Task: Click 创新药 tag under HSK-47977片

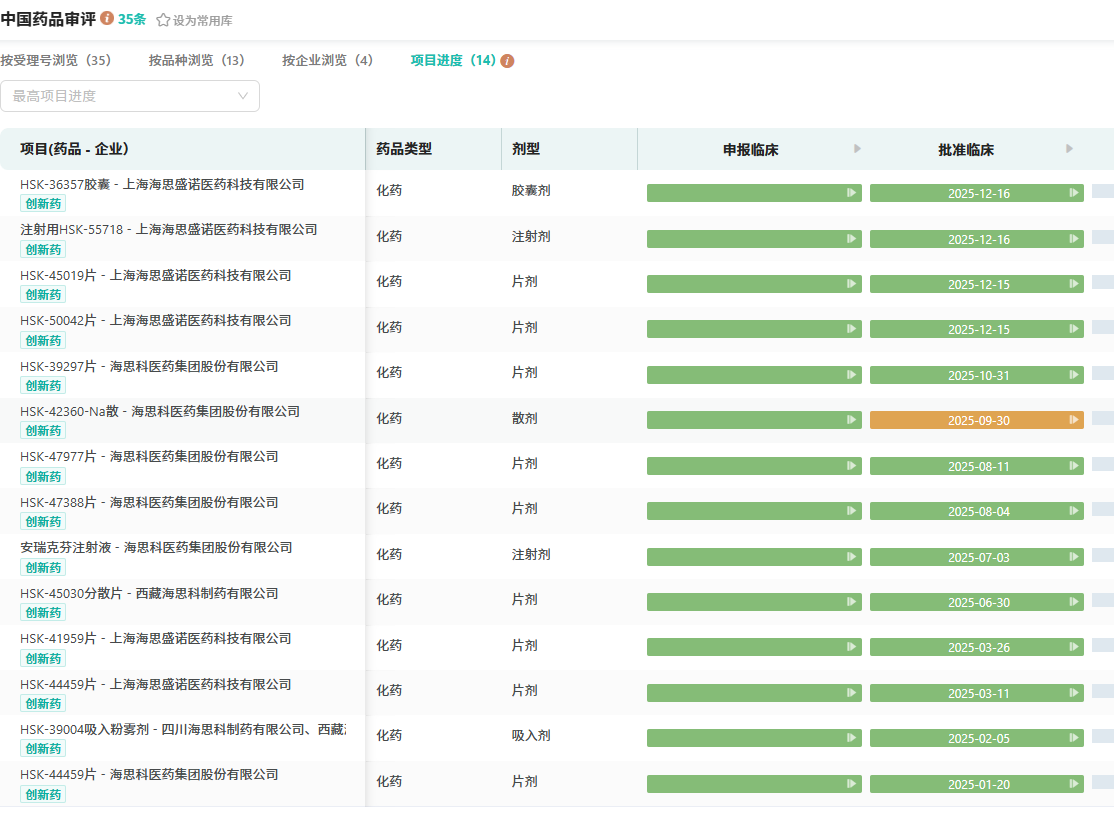Action: pos(43,476)
